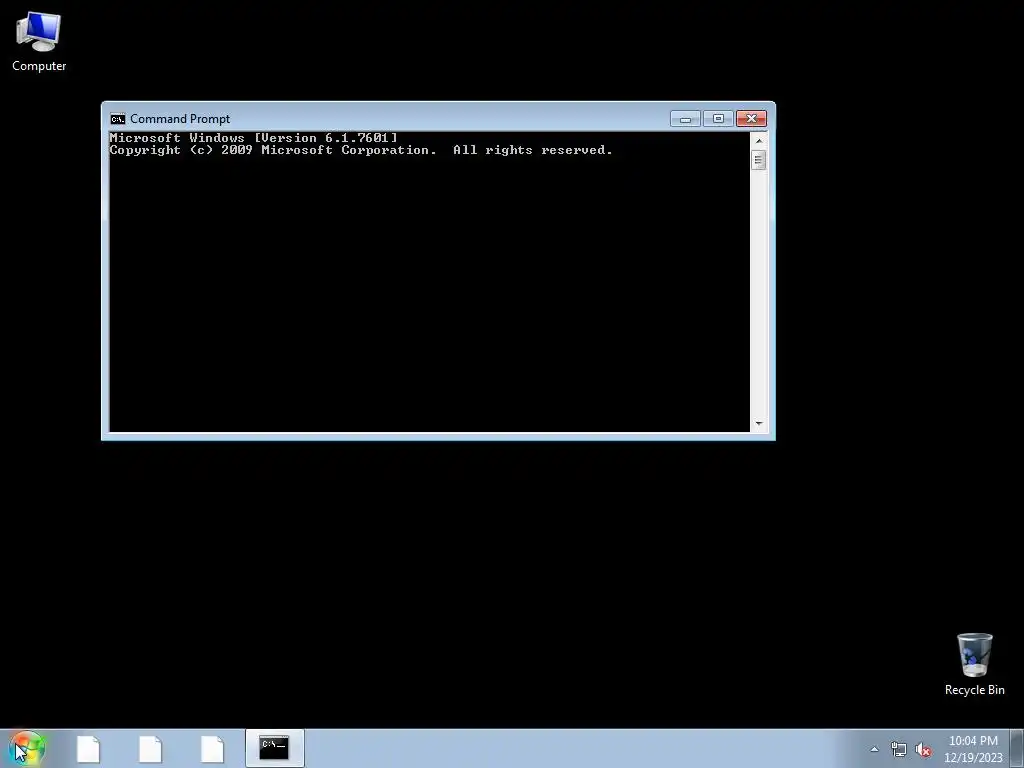Minimize the Command Prompt window
This screenshot has width=1024, height=768.
coord(685,119)
